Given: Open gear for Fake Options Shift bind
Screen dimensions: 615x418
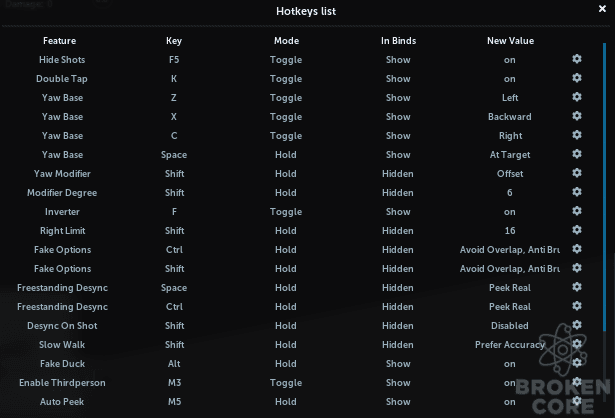Looking at the screenshot, I should (x=577, y=268).
